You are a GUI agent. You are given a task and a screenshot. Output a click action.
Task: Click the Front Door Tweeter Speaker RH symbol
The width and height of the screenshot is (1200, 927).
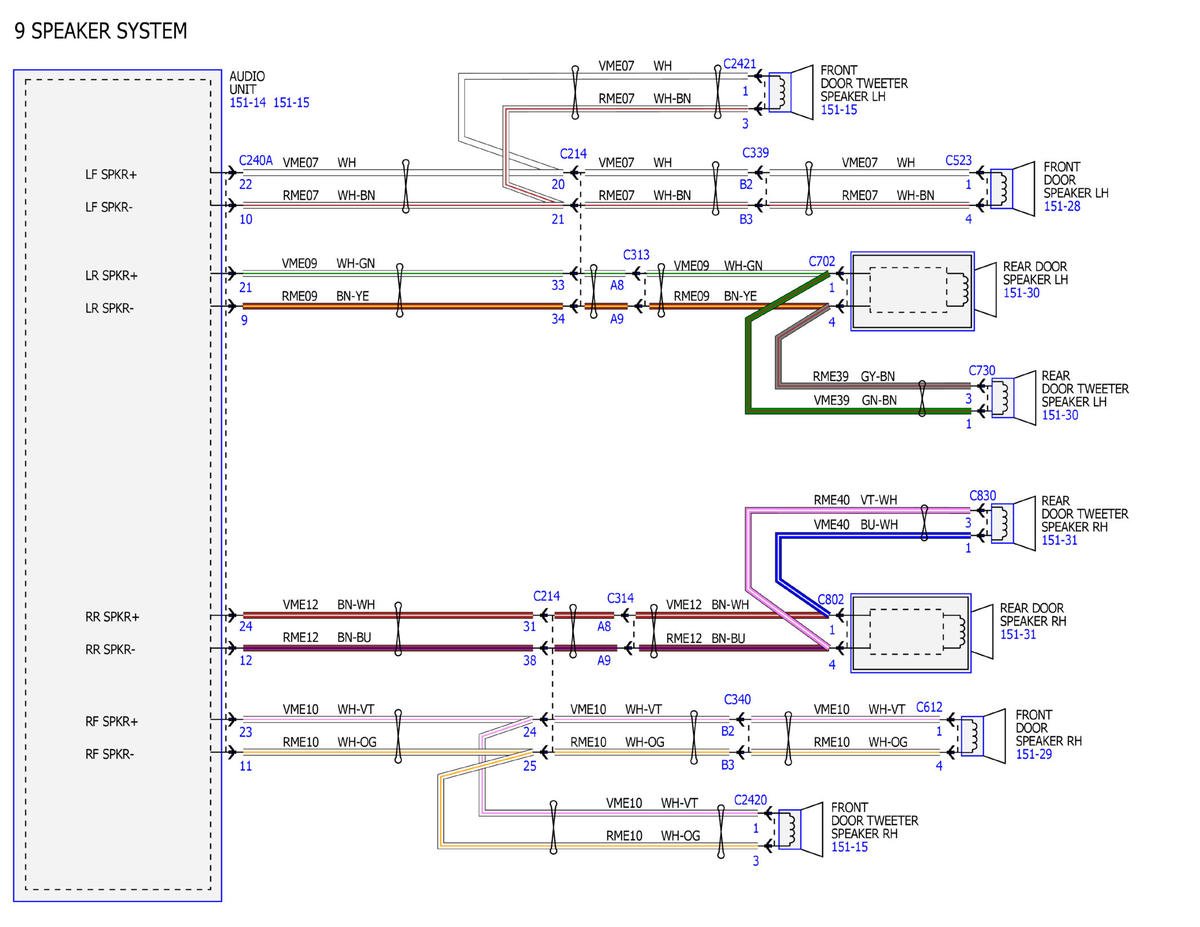tap(800, 829)
